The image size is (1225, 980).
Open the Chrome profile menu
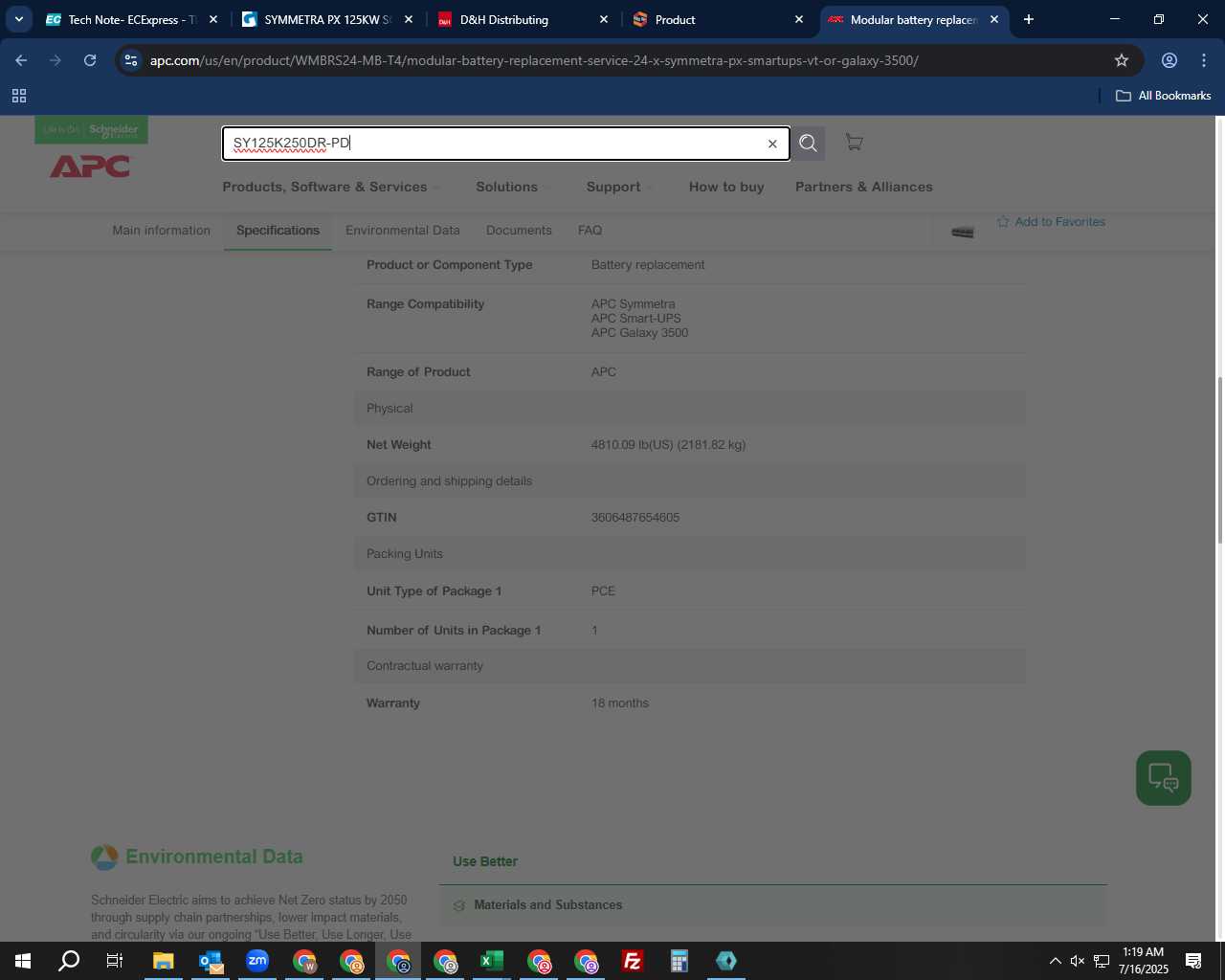1169,60
